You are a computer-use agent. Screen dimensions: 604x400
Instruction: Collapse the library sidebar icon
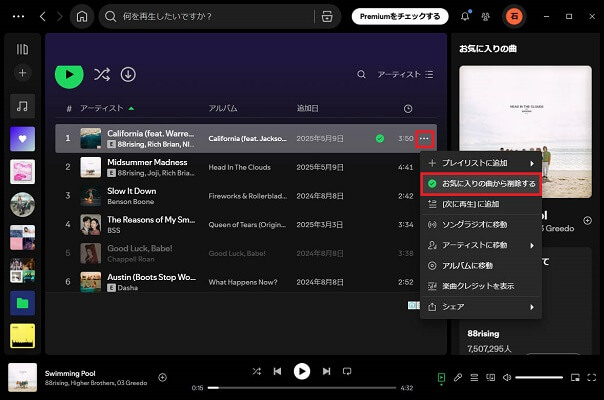pyautogui.click(x=22, y=49)
